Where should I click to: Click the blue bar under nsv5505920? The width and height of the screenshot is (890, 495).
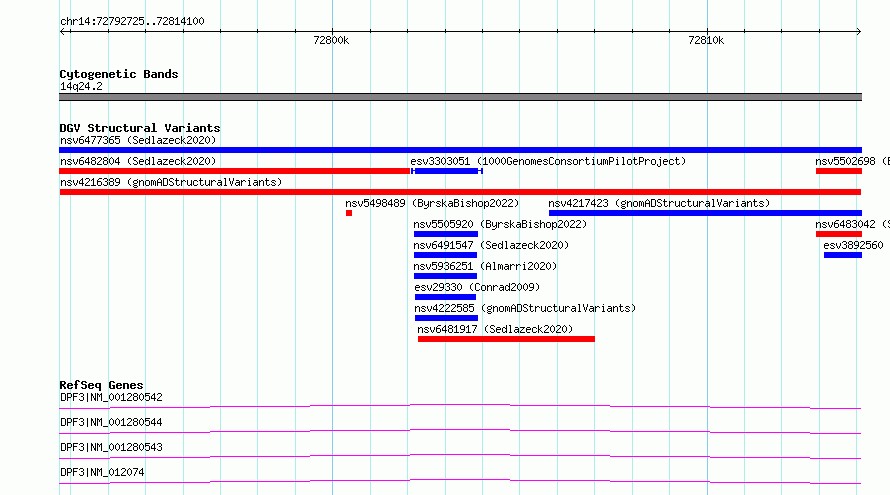coord(446,234)
